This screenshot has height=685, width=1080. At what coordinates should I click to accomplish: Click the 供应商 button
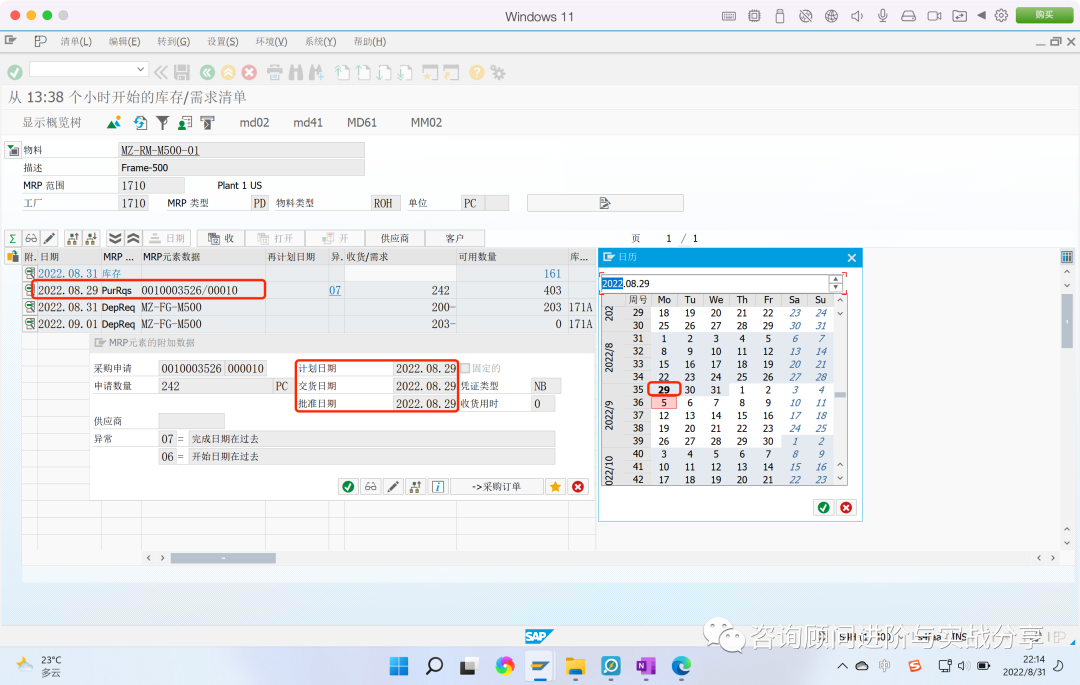click(x=395, y=238)
